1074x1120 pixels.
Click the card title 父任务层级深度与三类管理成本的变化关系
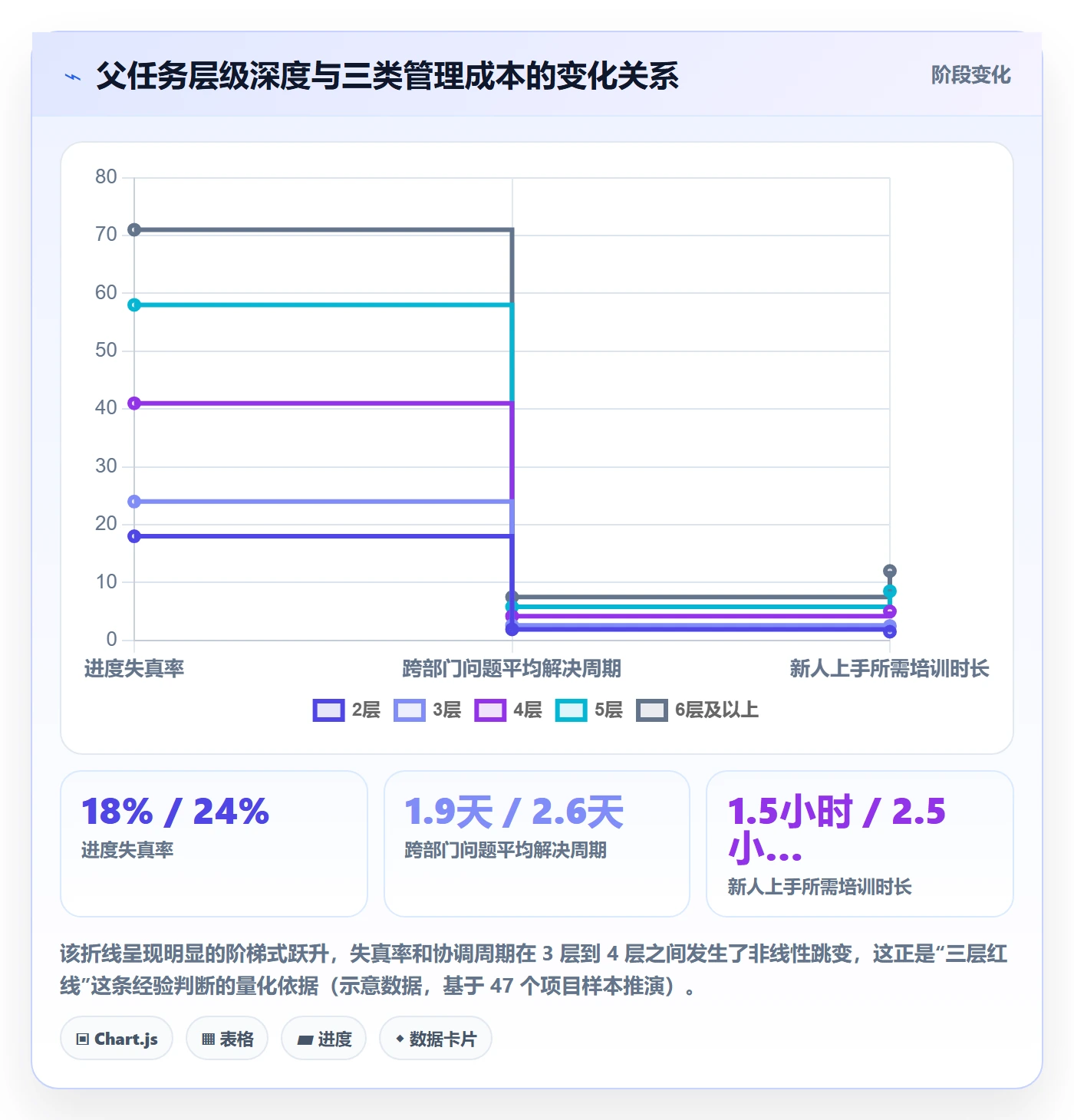click(387, 76)
